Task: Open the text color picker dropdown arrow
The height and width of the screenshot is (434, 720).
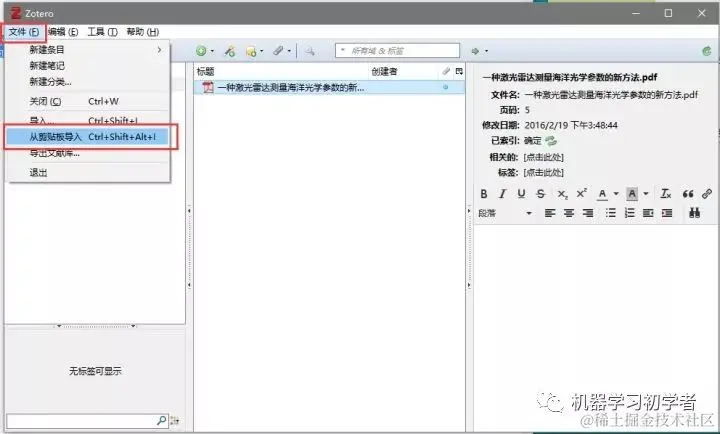Action: tap(616, 194)
